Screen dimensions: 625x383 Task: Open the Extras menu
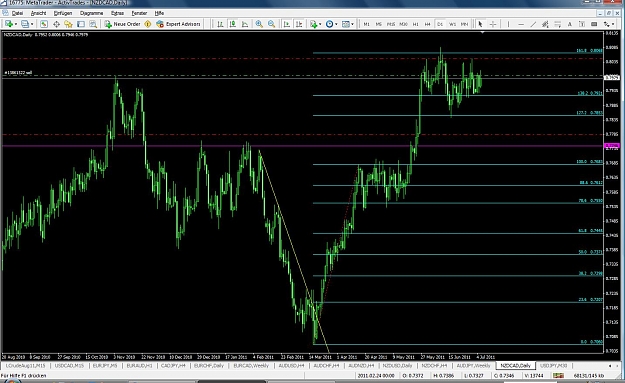(117, 13)
